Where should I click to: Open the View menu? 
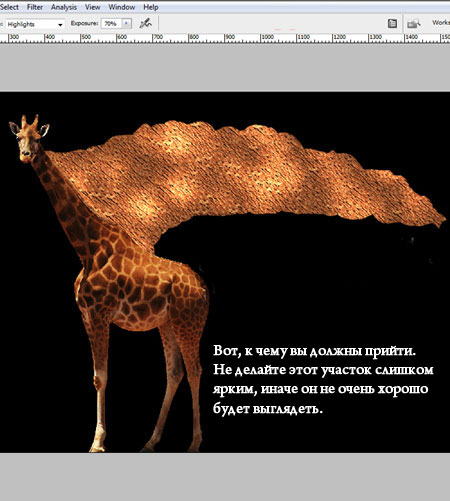coord(92,7)
